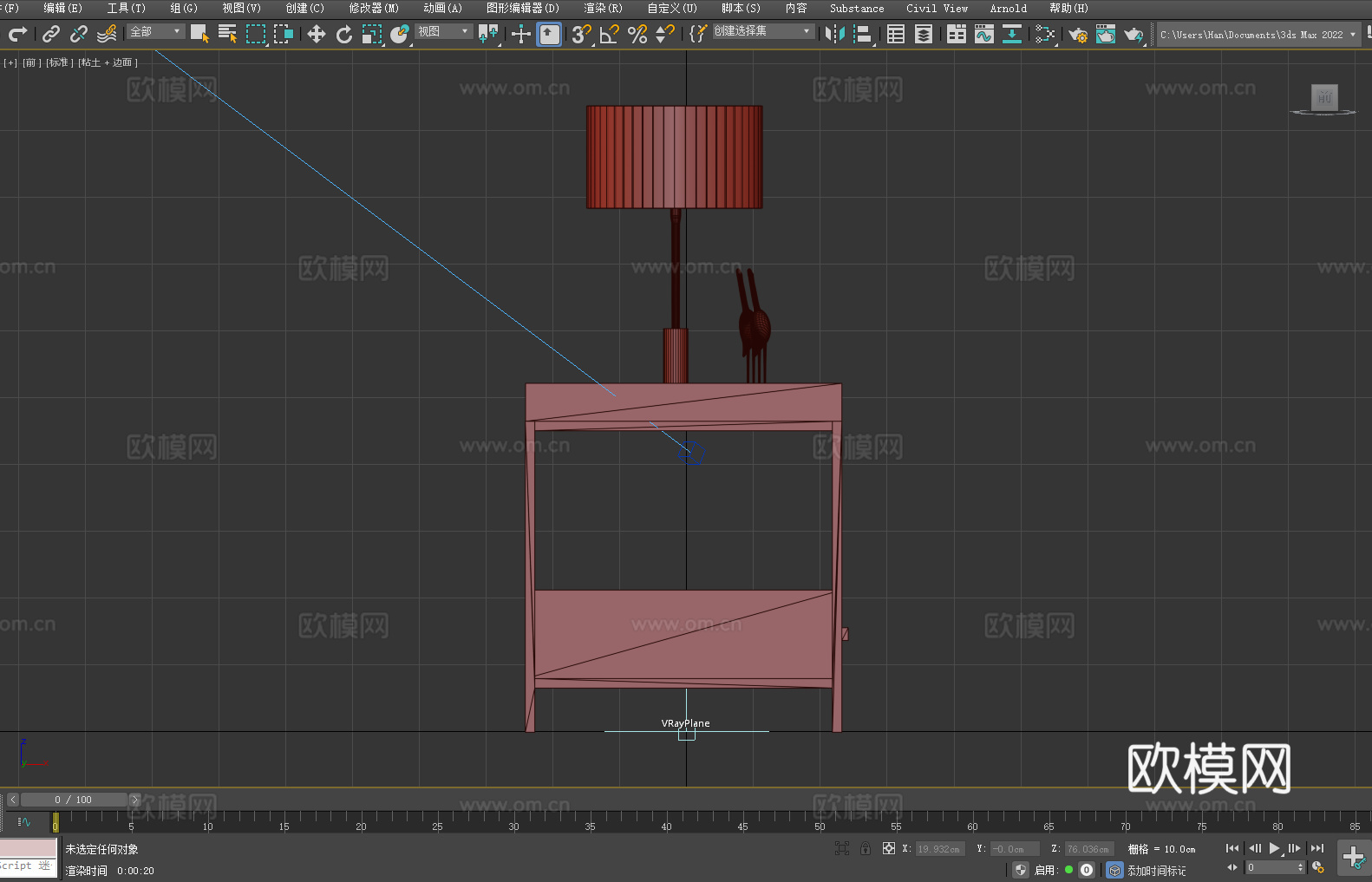This screenshot has height=882, width=1372.
Task: Activate the Select Object tool
Action: point(199,34)
